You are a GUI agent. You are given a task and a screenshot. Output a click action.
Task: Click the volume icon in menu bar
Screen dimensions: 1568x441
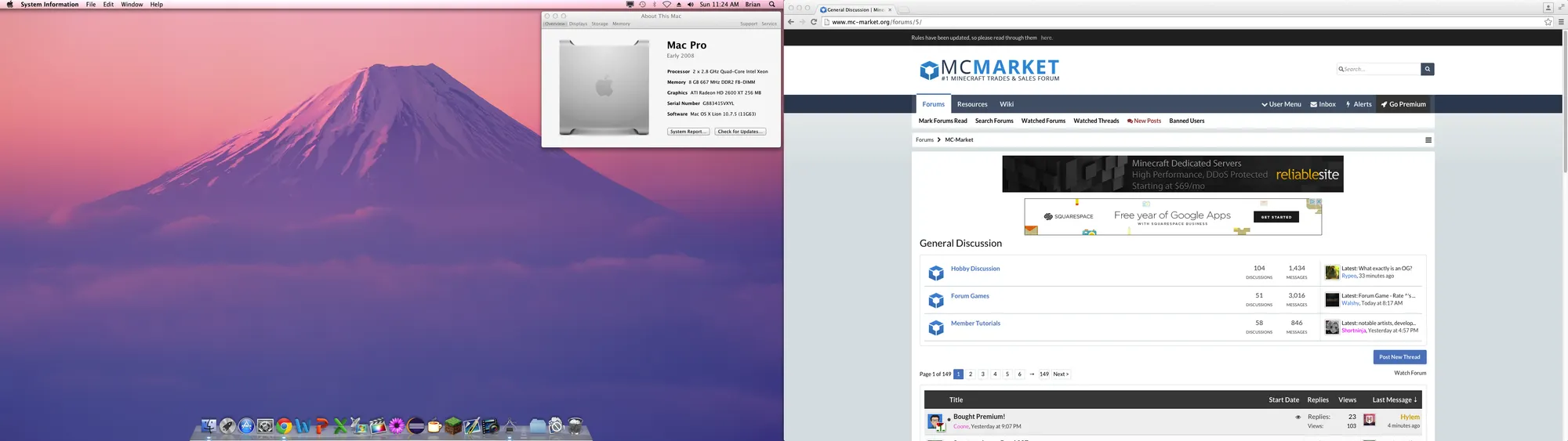[690, 4]
